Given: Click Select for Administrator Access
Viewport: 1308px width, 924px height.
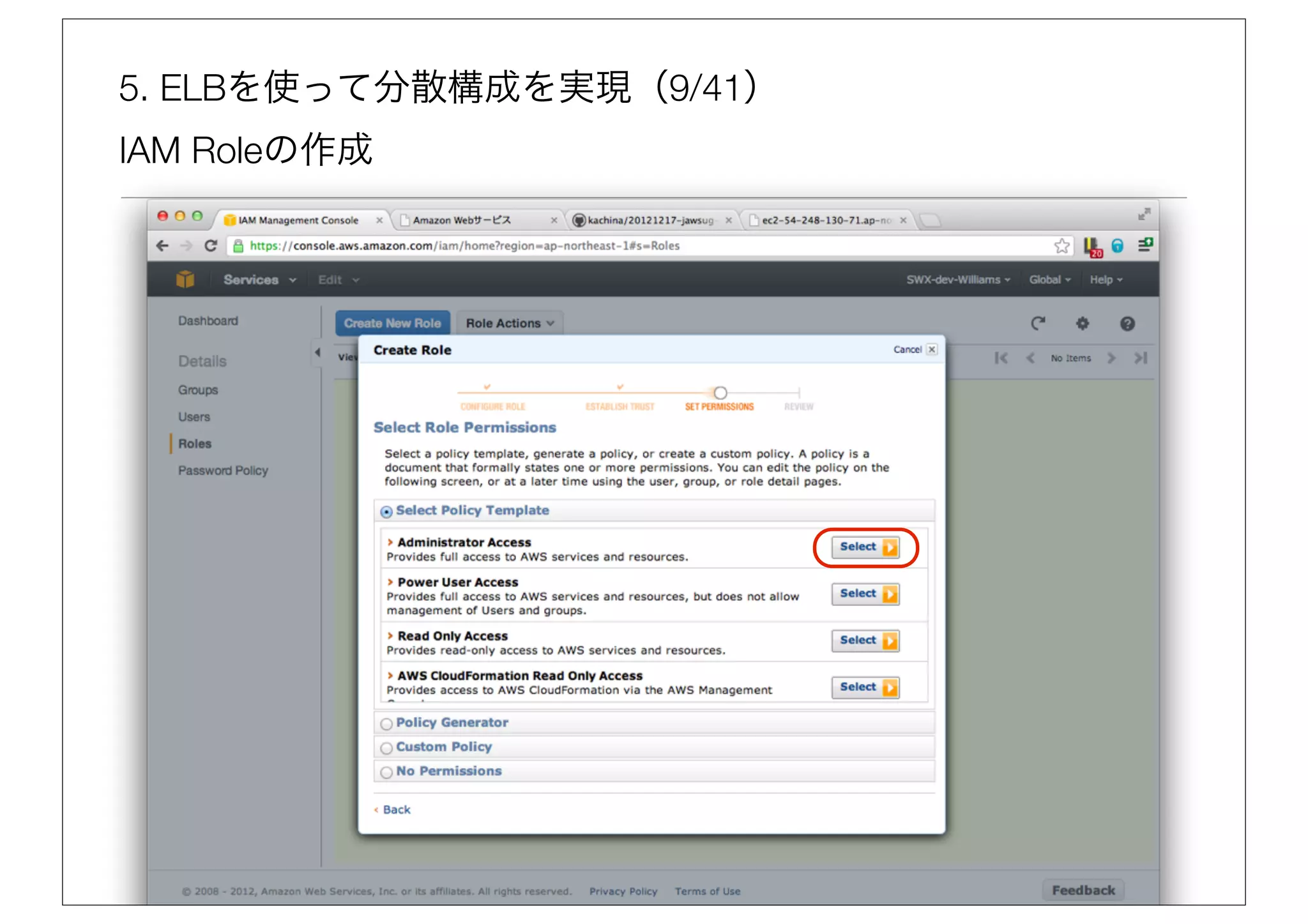Looking at the screenshot, I should click(x=865, y=547).
